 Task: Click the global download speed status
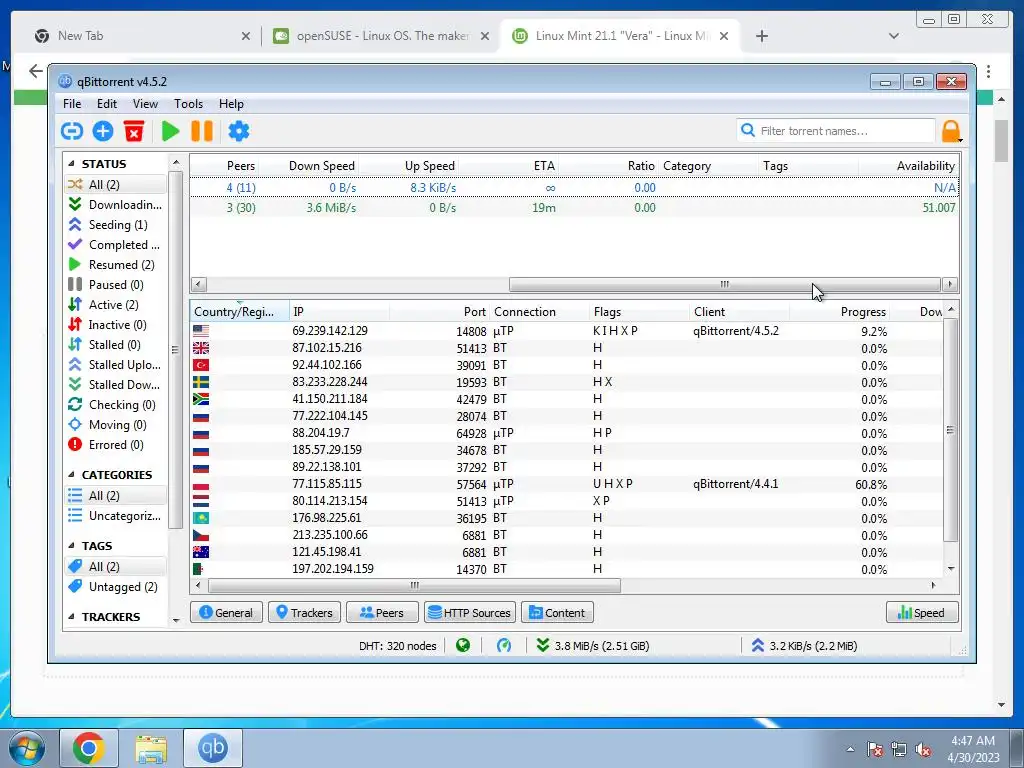pos(593,646)
